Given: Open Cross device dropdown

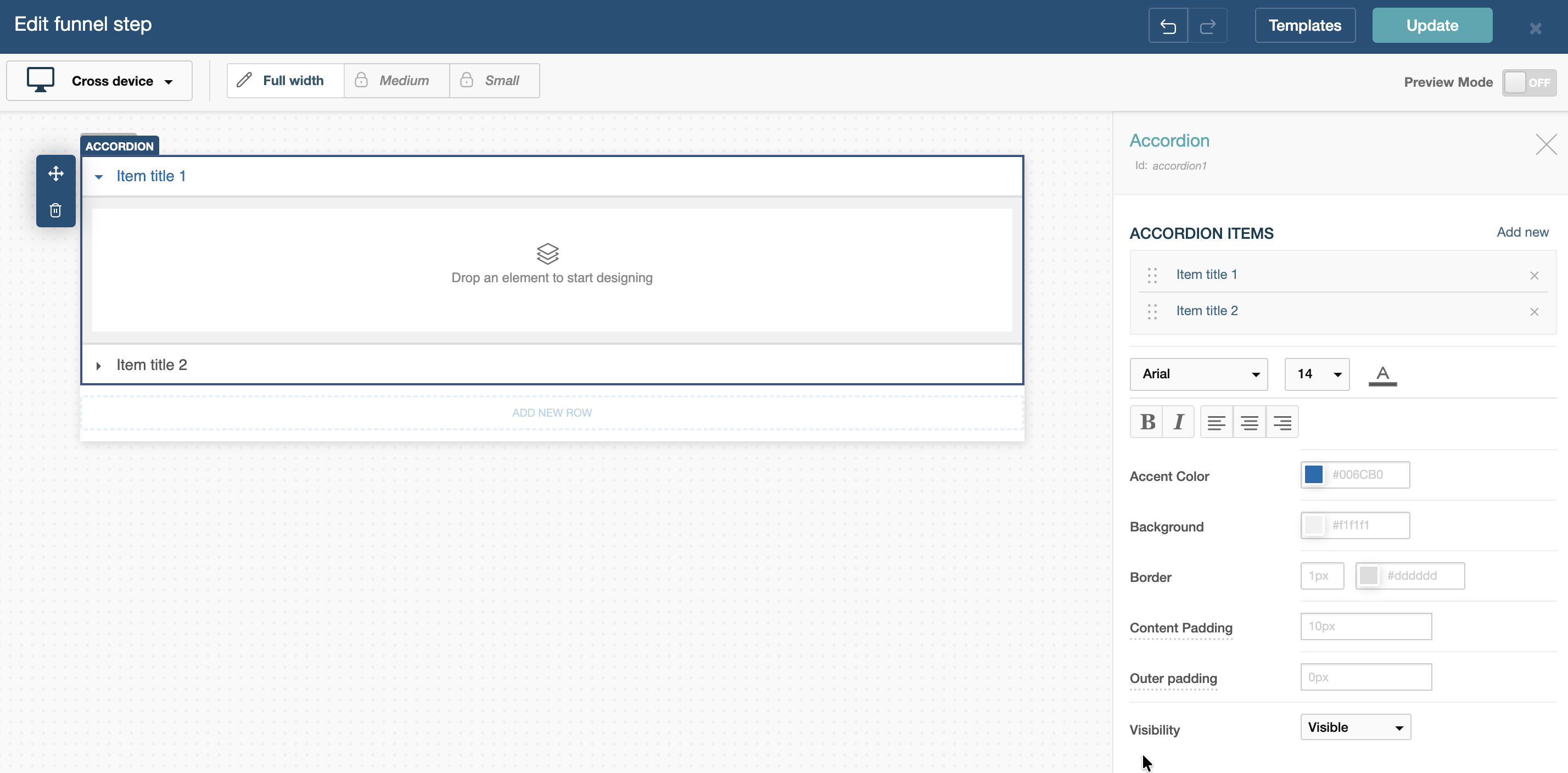Looking at the screenshot, I should pyautogui.click(x=99, y=80).
